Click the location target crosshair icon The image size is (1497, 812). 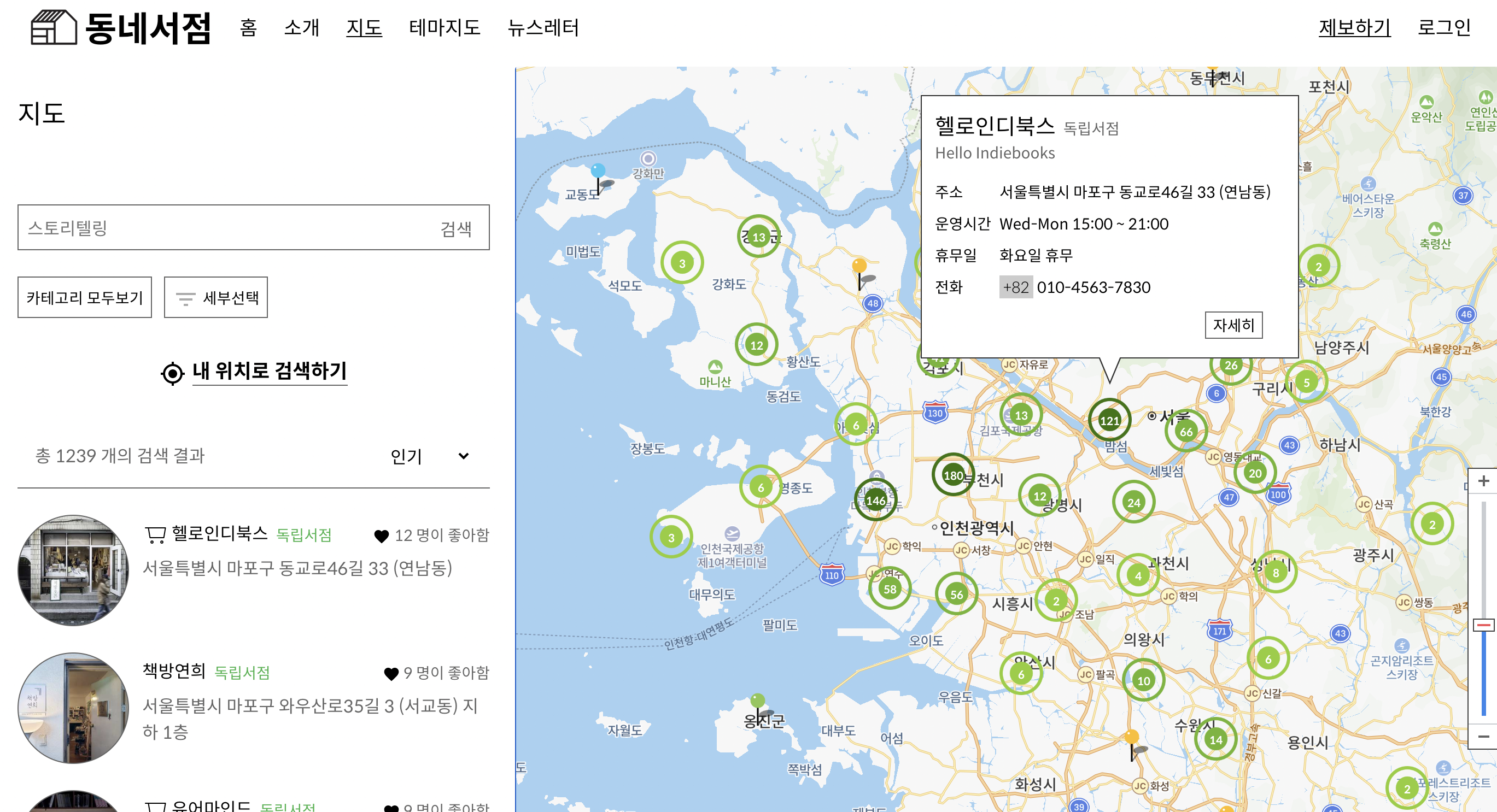coord(172,373)
